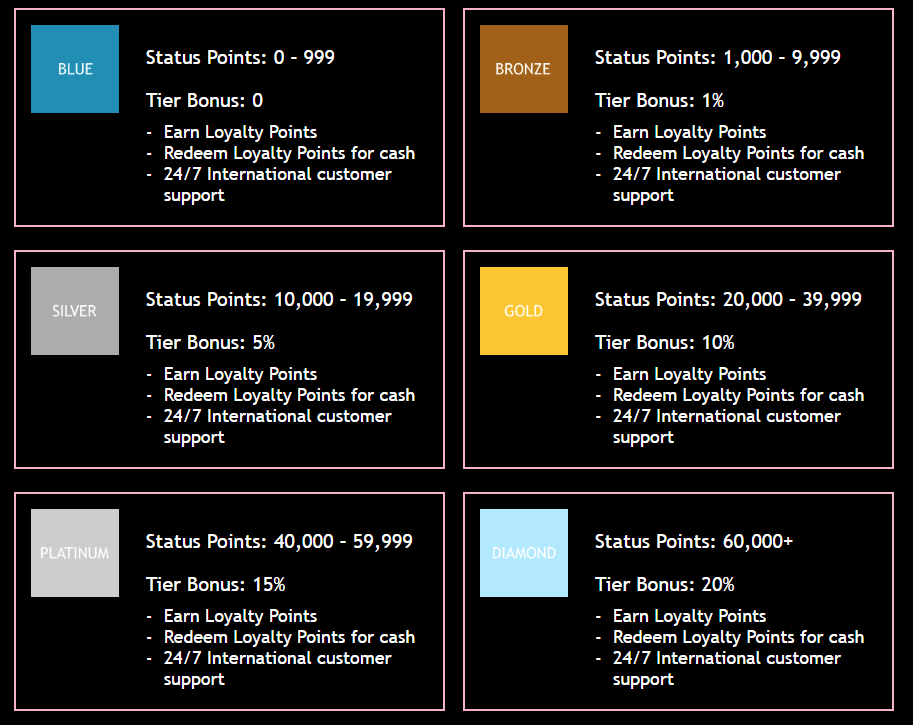Click the SILVER tier square
Screen dimensions: 913x725
click(75, 311)
